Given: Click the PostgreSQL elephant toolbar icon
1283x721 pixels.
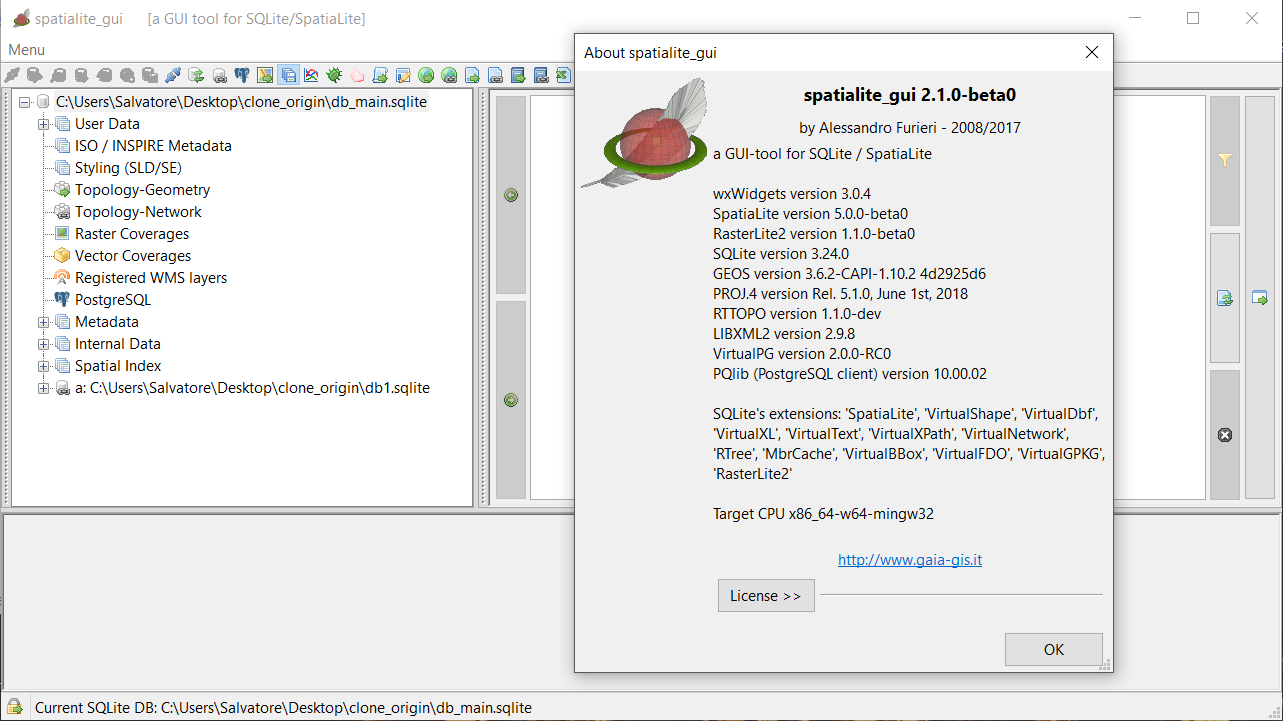Looking at the screenshot, I should coord(242,75).
